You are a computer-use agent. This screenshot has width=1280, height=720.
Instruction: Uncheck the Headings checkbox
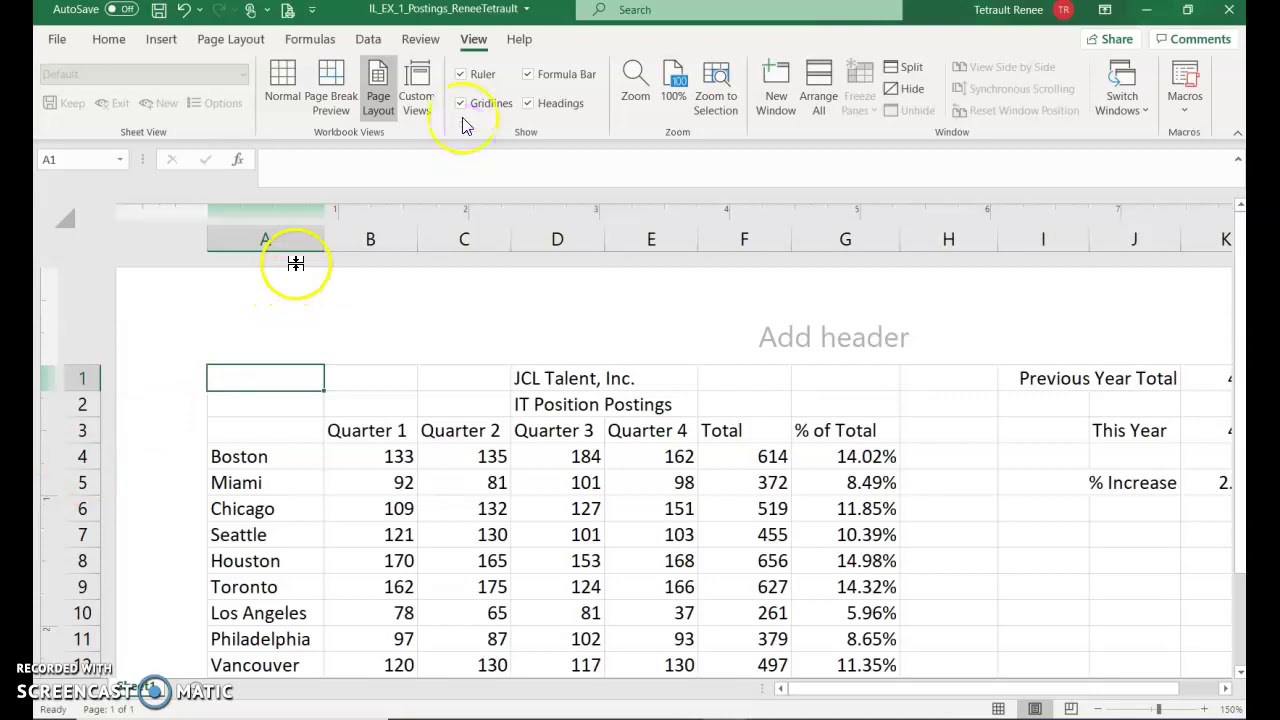click(x=528, y=103)
